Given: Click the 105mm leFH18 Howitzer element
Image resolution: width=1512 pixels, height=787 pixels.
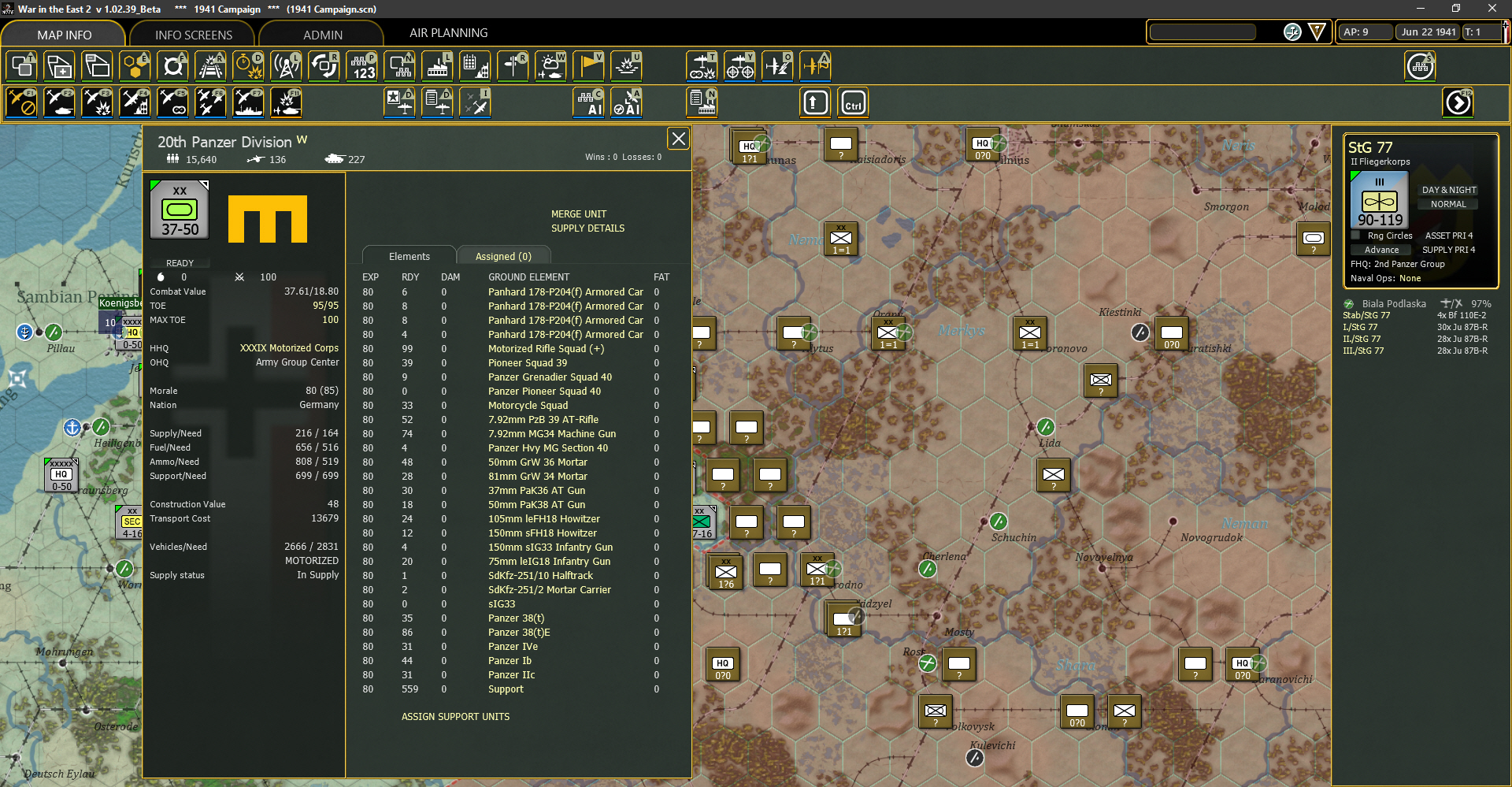Looking at the screenshot, I should (x=543, y=519).
